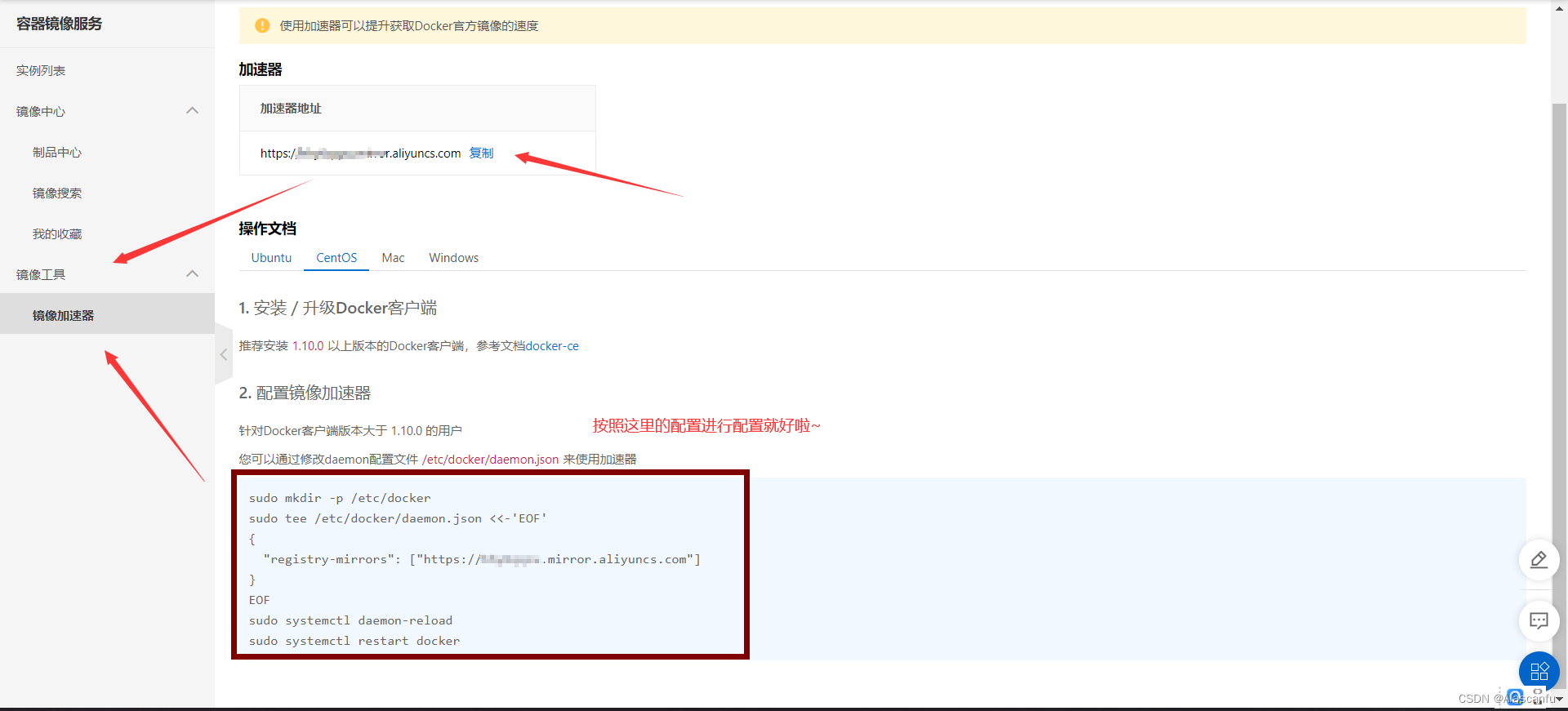Switch to the Ubuntu tab

pos(271,258)
